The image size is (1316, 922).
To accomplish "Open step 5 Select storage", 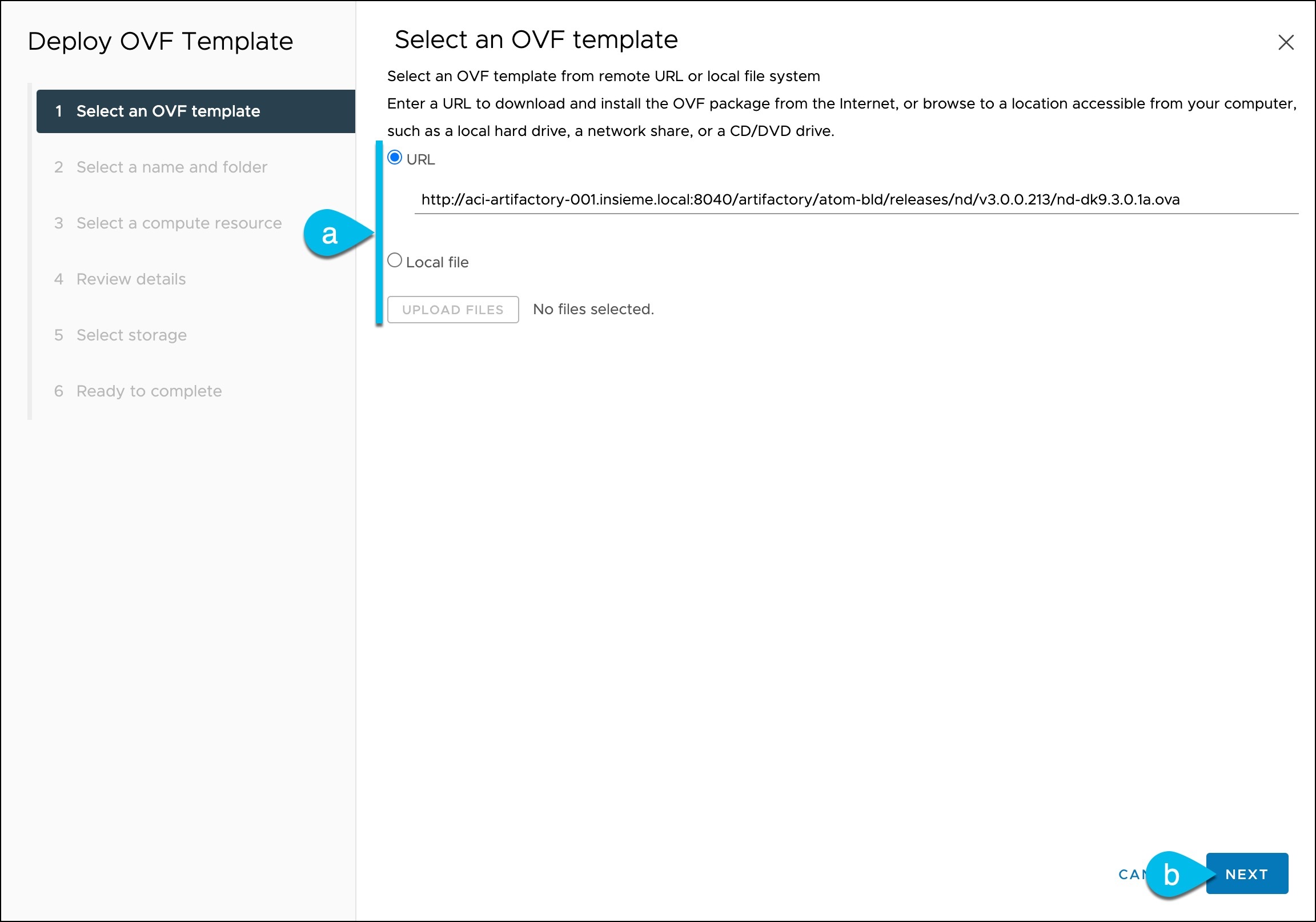I will tap(131, 335).
